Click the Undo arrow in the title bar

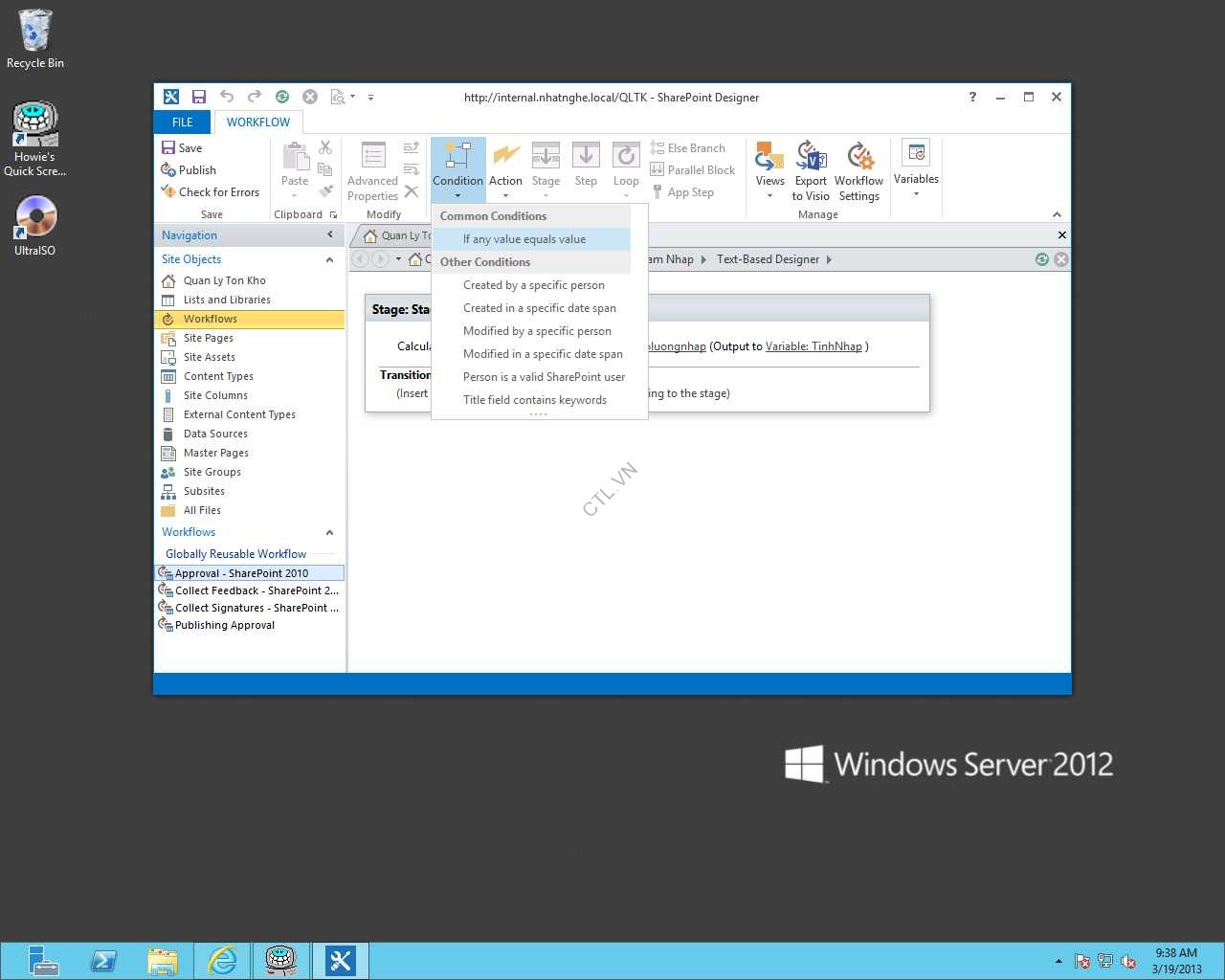tap(227, 97)
